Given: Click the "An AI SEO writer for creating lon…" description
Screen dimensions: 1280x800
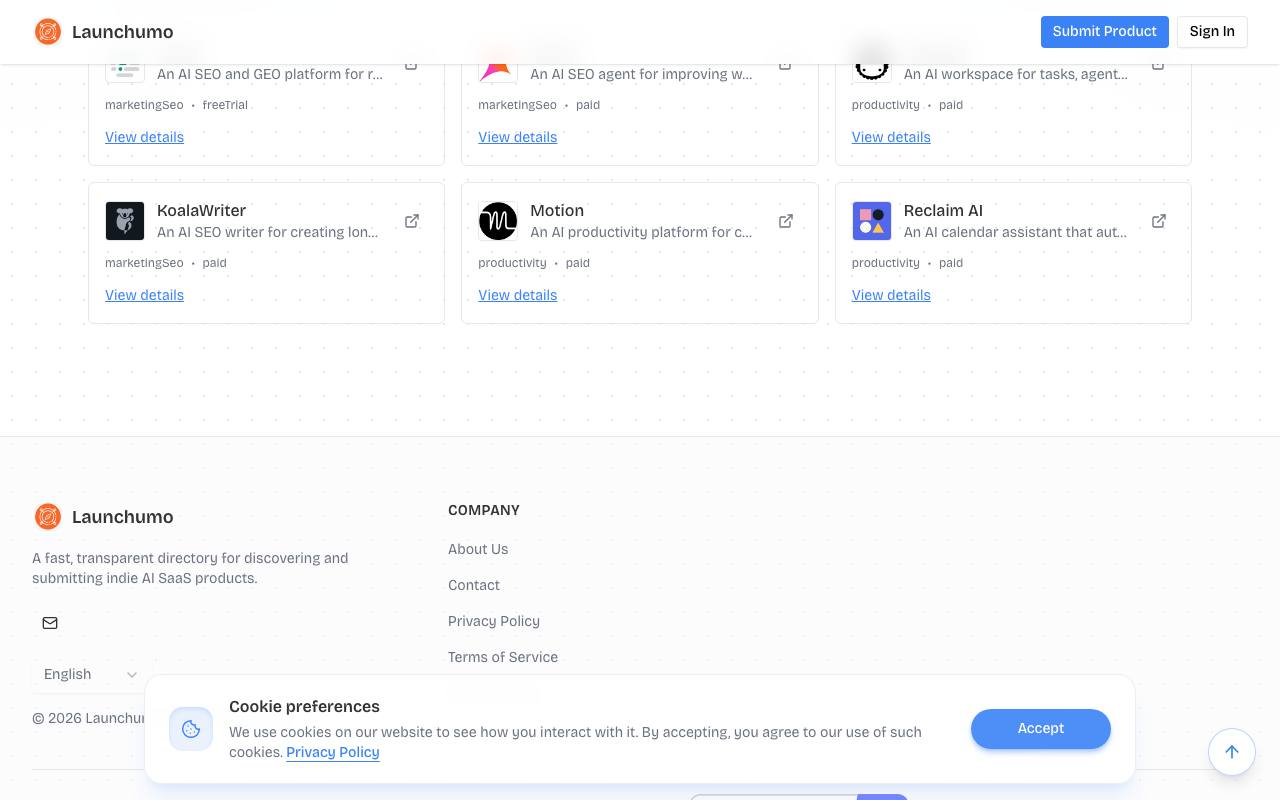Looking at the screenshot, I should 268,232.
